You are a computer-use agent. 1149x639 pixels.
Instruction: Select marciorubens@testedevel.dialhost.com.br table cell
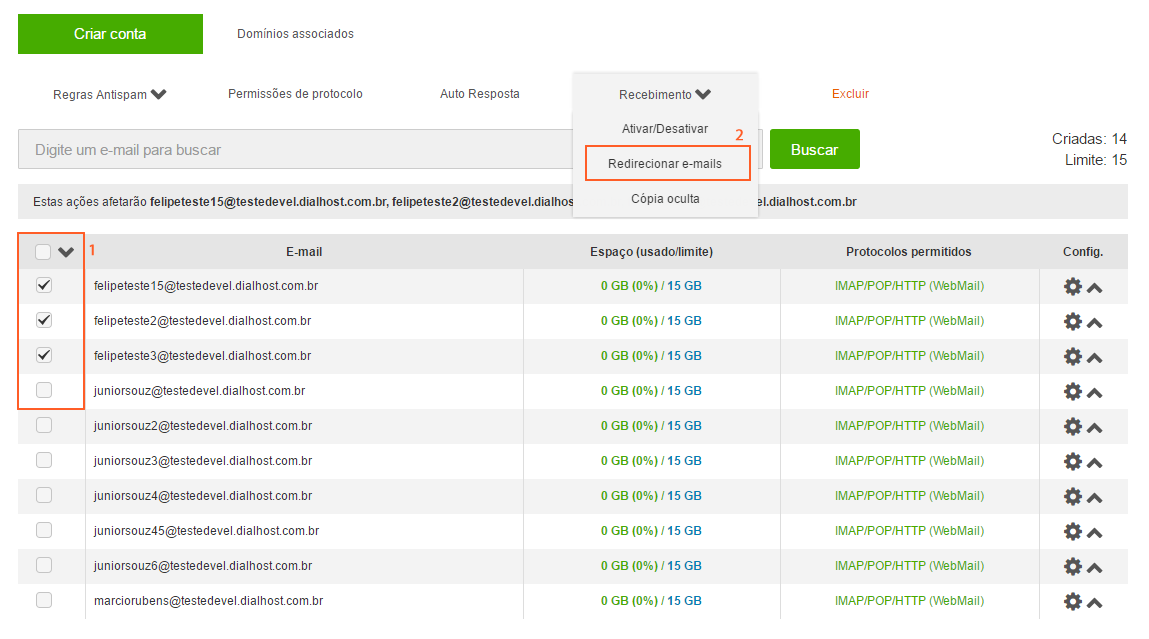208,601
